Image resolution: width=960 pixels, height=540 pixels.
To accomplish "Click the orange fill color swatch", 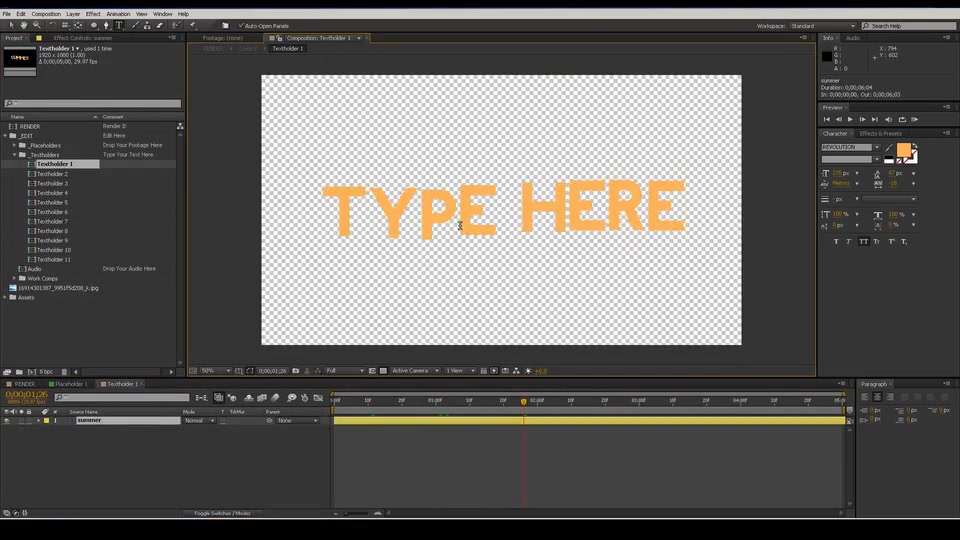I will pos(903,149).
